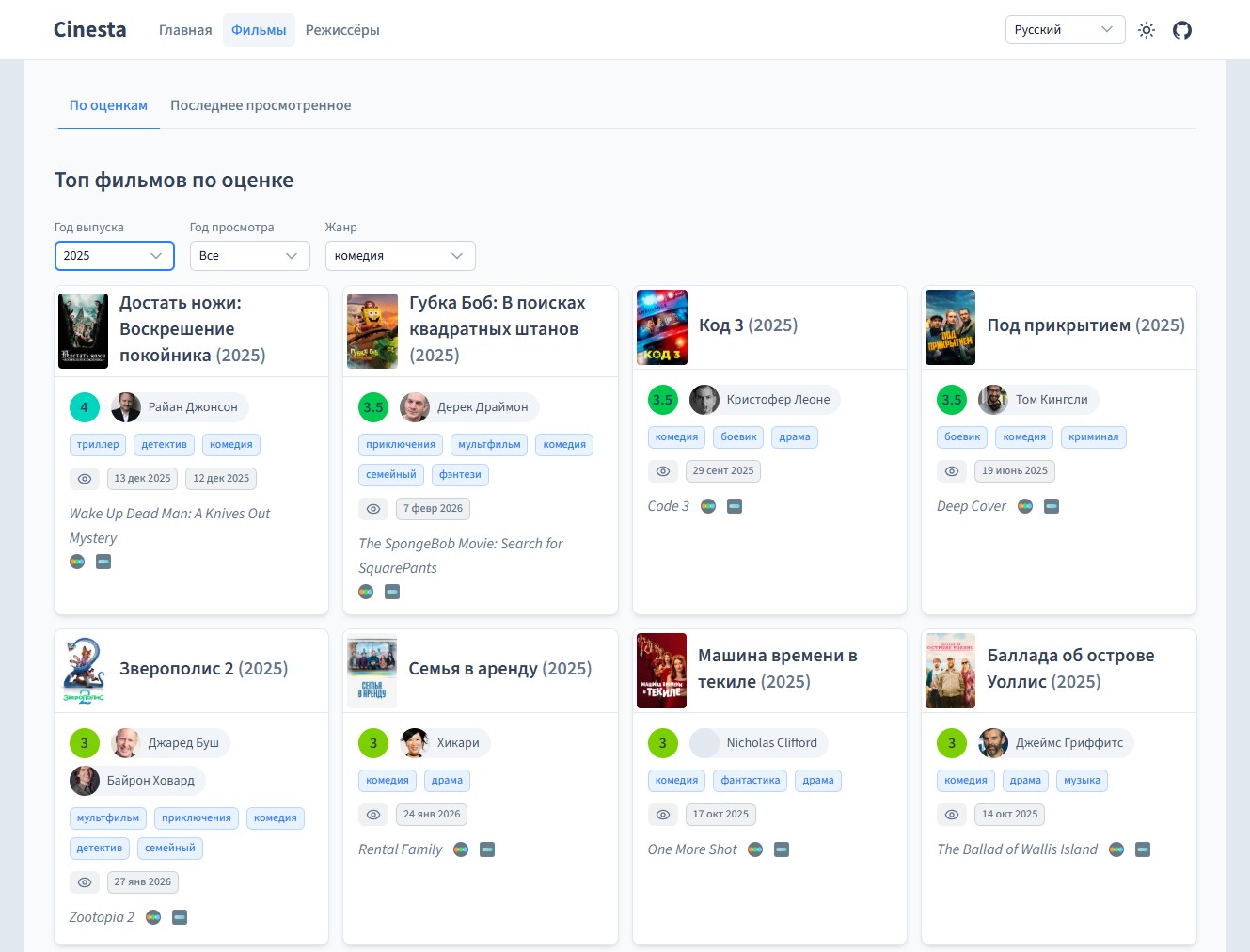Open director Байрон Ховард
The image size is (1250, 952).
point(137,781)
